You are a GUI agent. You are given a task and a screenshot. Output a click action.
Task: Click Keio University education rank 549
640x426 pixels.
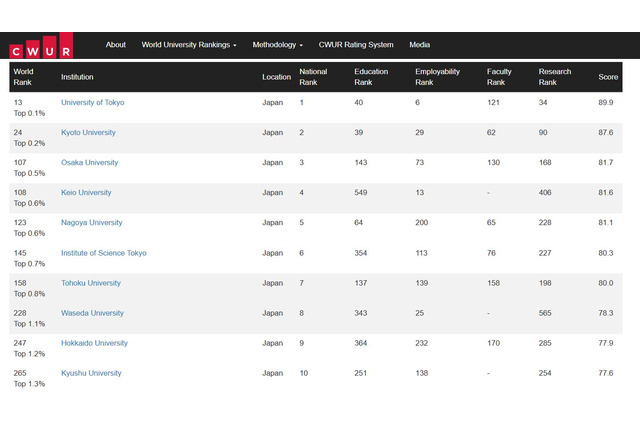tap(361, 193)
